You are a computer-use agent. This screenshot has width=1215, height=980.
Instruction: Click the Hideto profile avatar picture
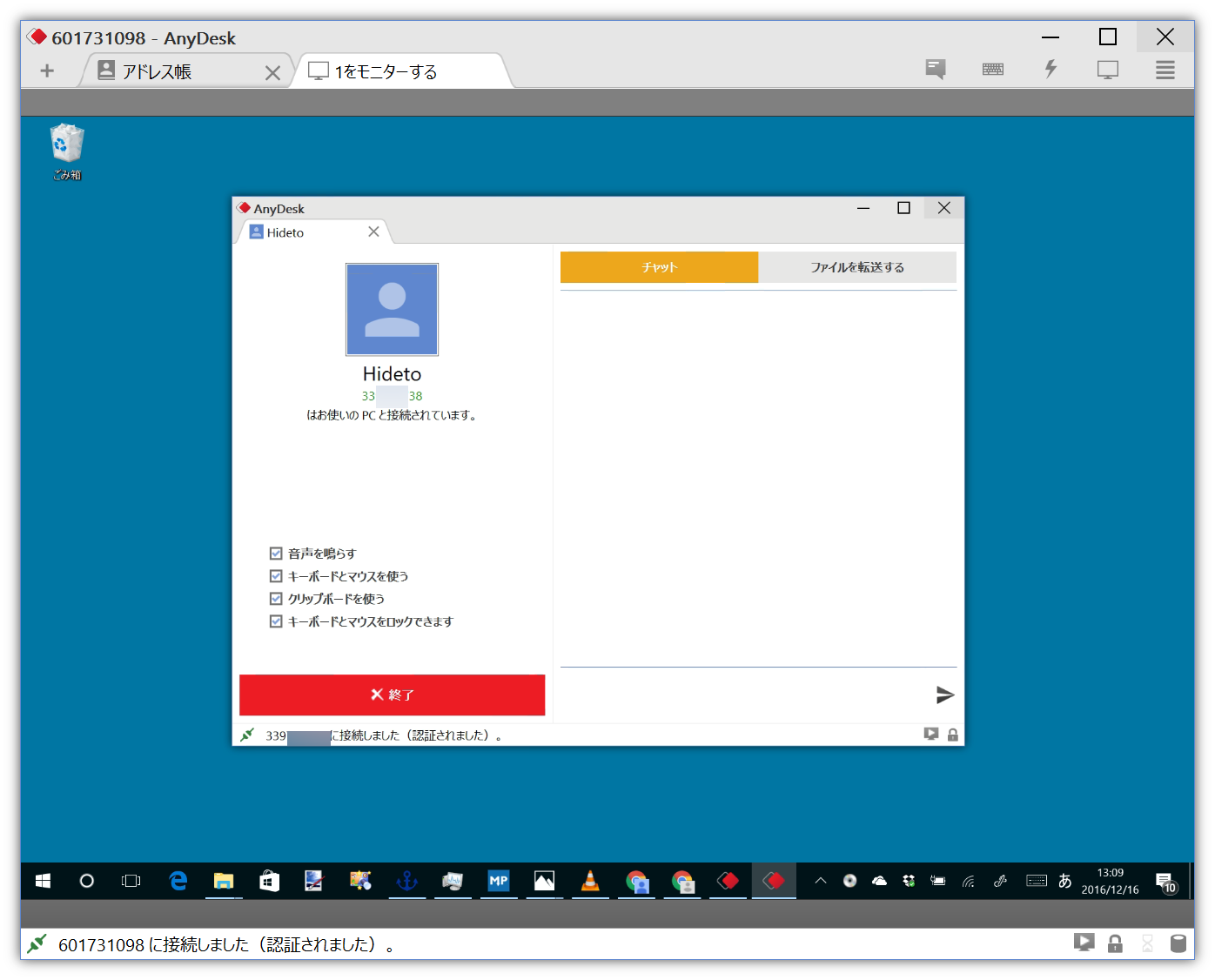click(x=393, y=309)
